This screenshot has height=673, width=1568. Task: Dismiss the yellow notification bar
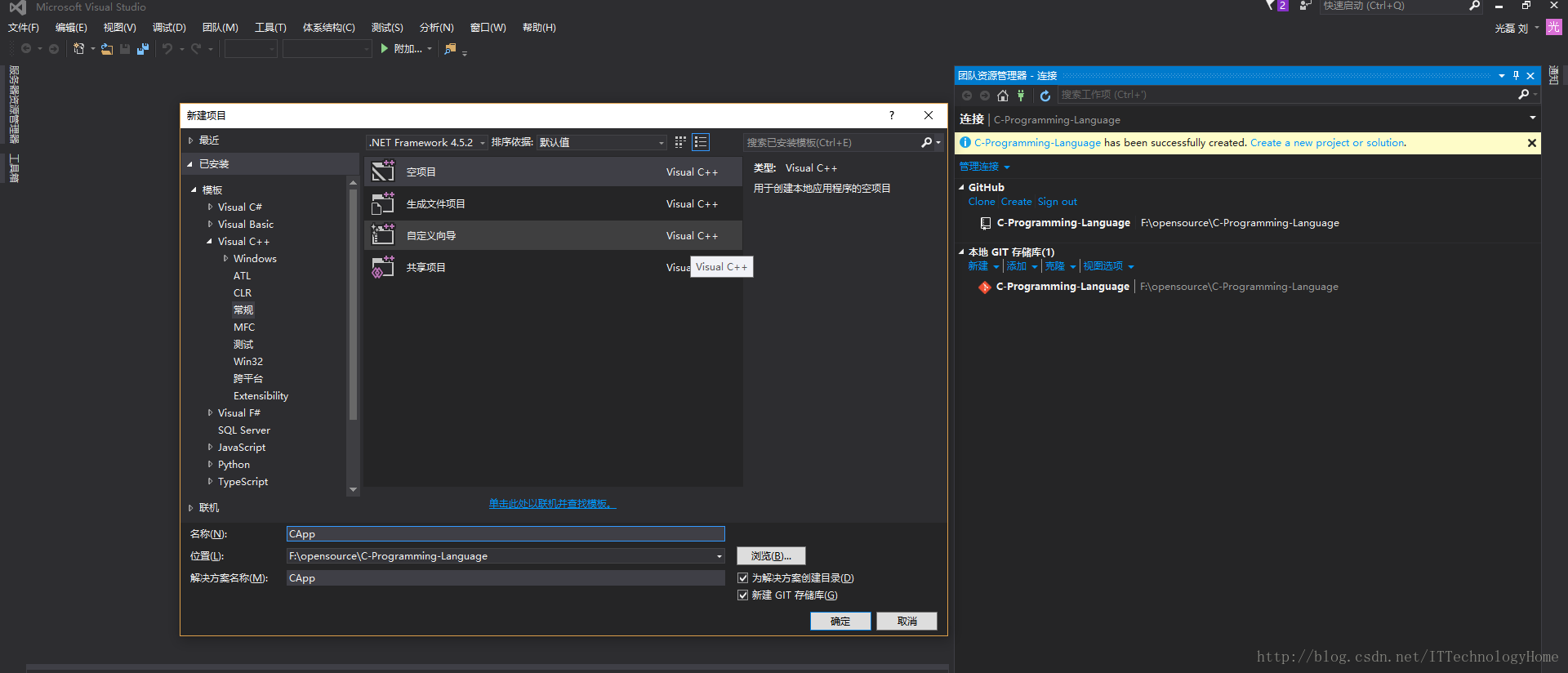(1532, 143)
